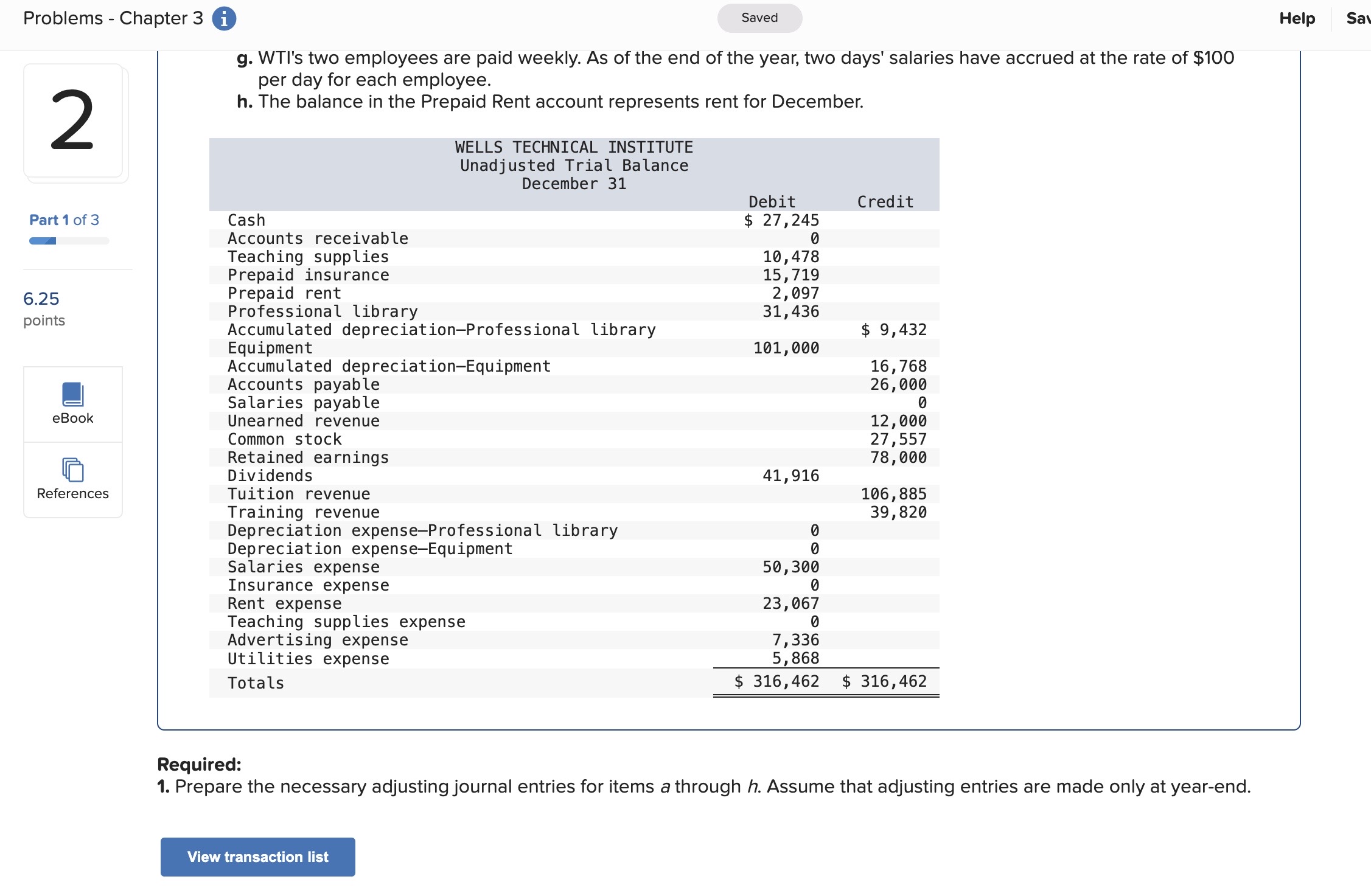Click the Credit column header
The image size is (1371, 896).
885,202
